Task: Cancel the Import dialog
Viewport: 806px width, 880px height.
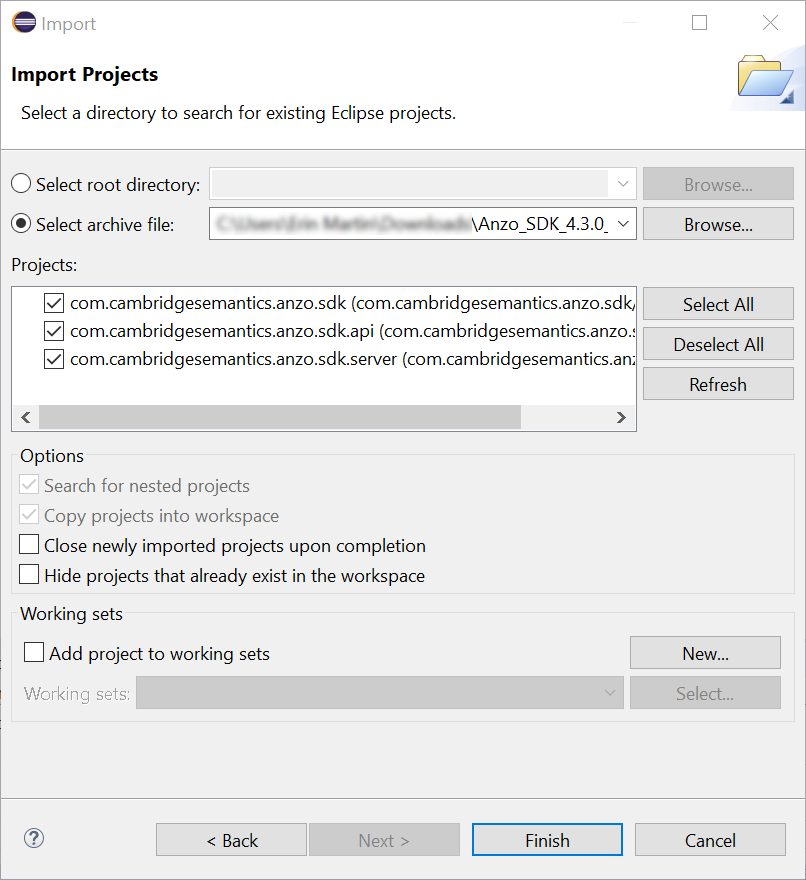Action: (x=710, y=840)
